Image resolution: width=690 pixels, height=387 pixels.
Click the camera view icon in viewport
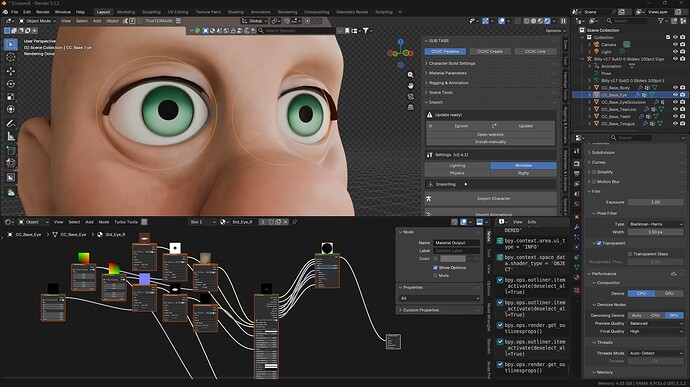pos(410,96)
